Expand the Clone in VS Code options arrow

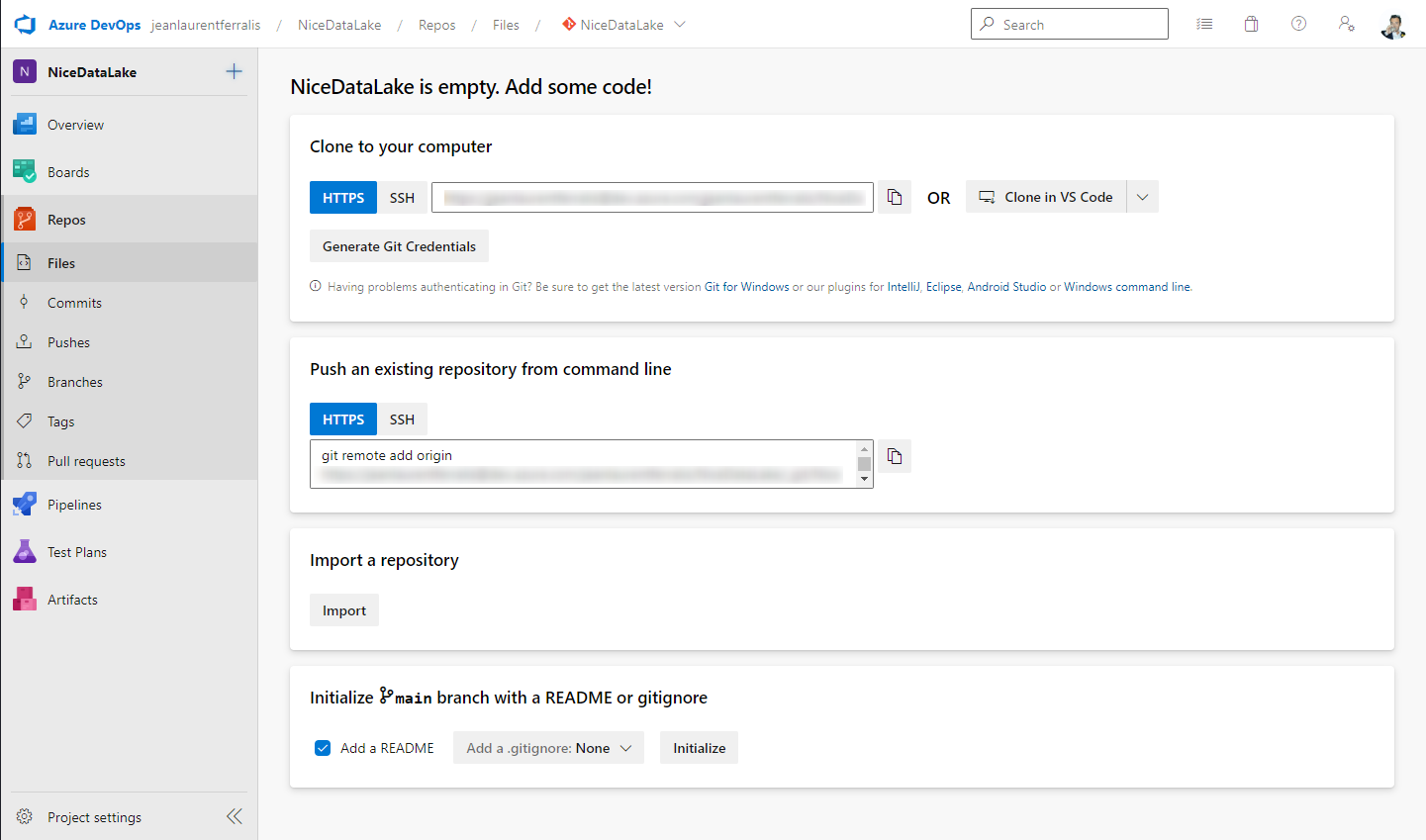pos(1142,197)
